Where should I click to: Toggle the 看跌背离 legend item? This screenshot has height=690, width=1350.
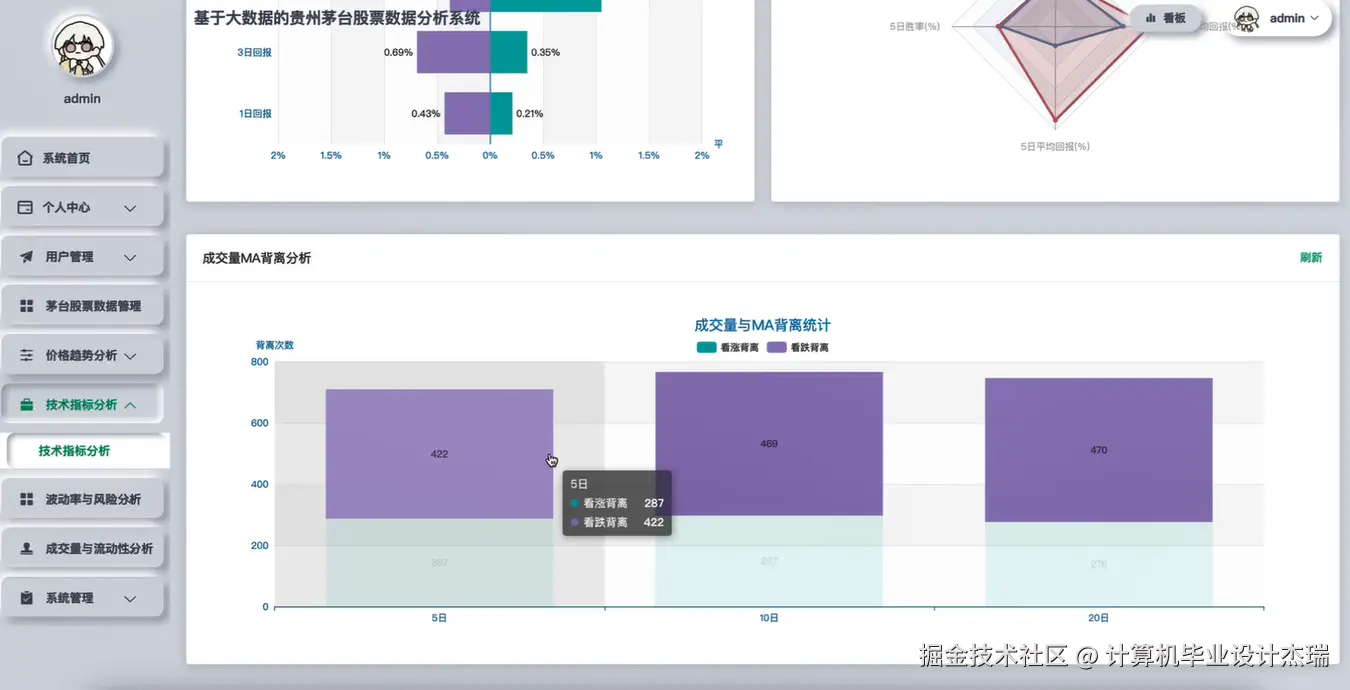click(x=797, y=348)
